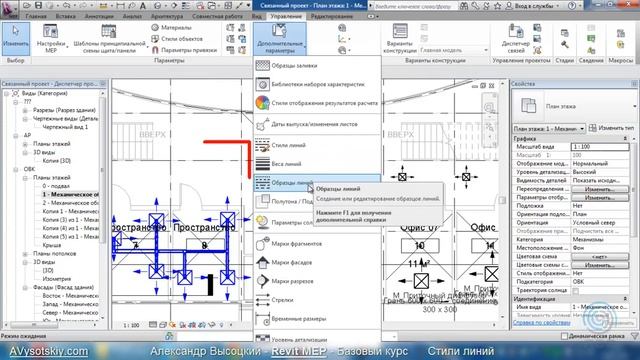Toggle Траектория солнца checkbox
Viewport: 640px width, 360px height.
pyautogui.click(x=576, y=291)
